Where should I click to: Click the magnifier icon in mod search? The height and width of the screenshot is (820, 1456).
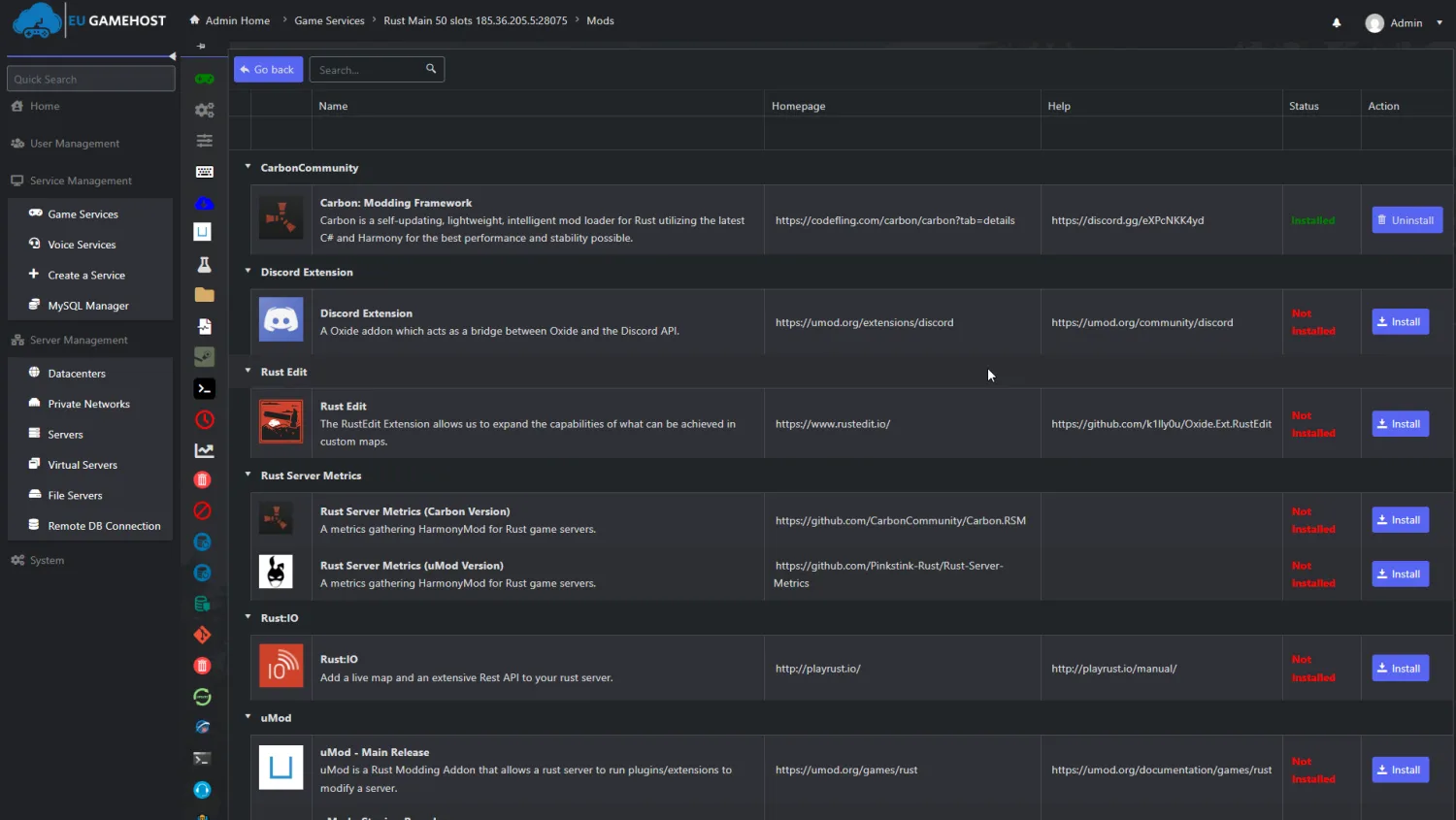[431, 69]
